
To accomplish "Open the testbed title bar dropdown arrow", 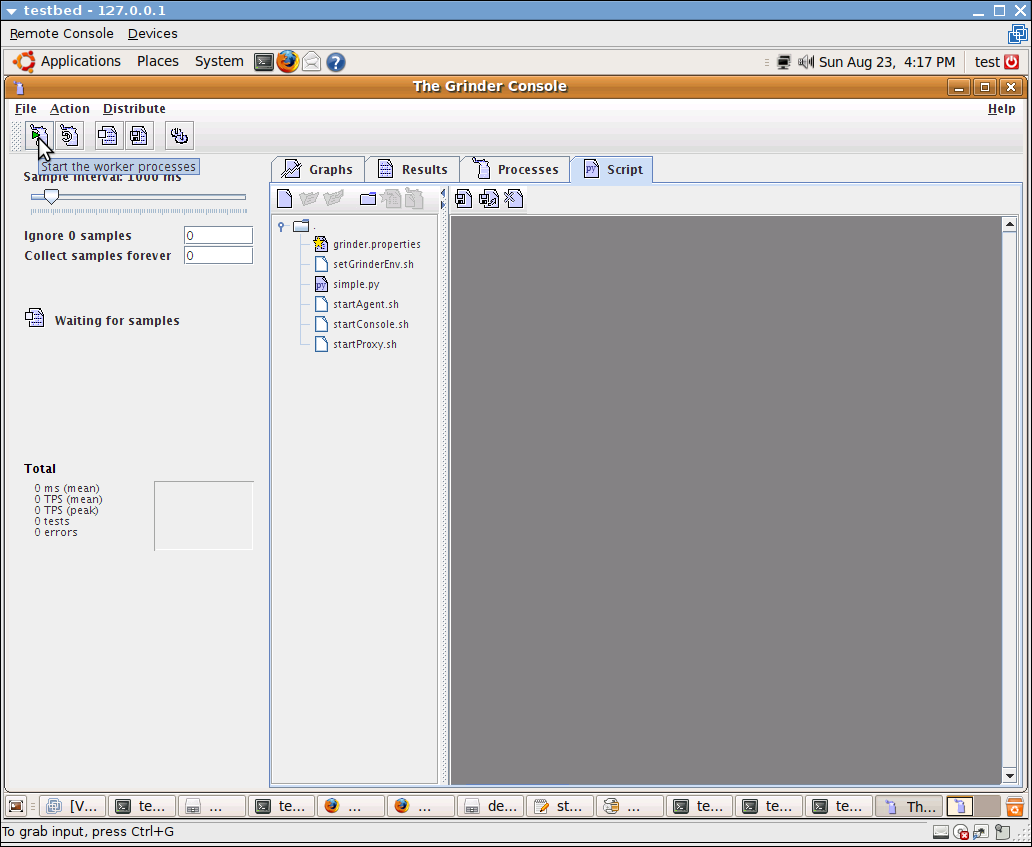I will point(11,11).
